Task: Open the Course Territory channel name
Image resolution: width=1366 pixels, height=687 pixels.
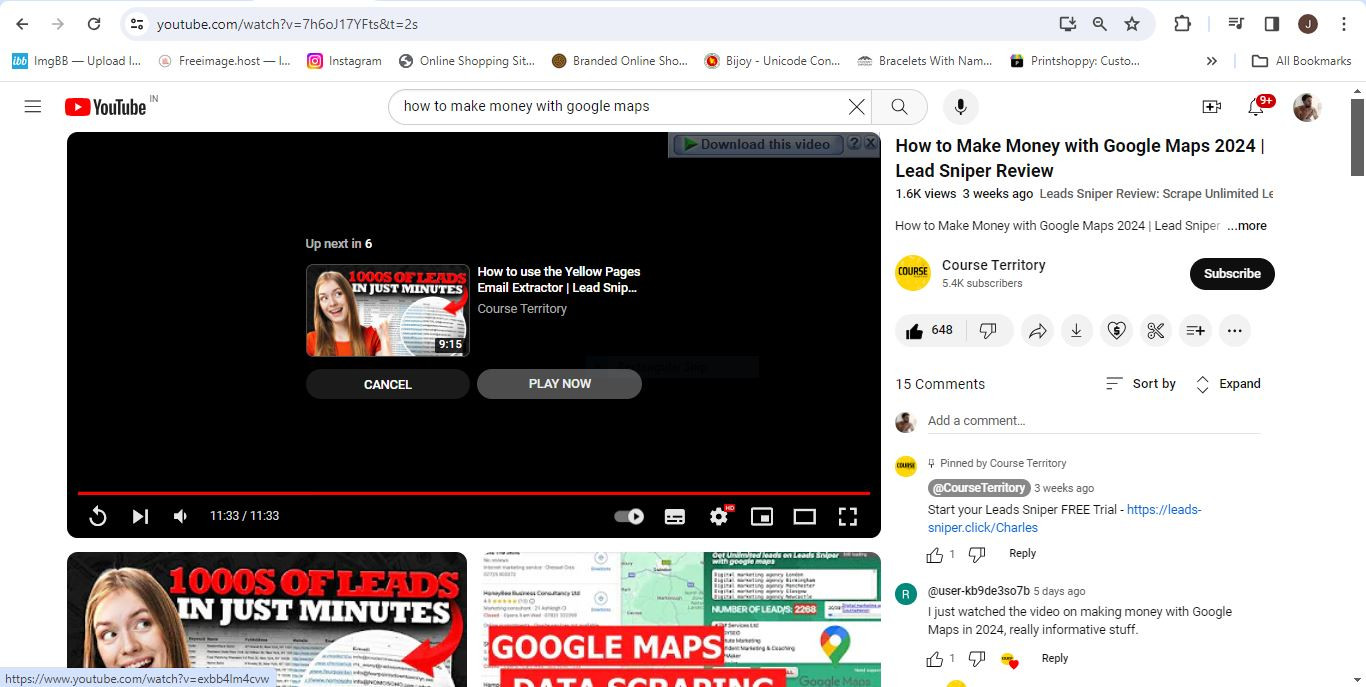Action: tap(993, 265)
